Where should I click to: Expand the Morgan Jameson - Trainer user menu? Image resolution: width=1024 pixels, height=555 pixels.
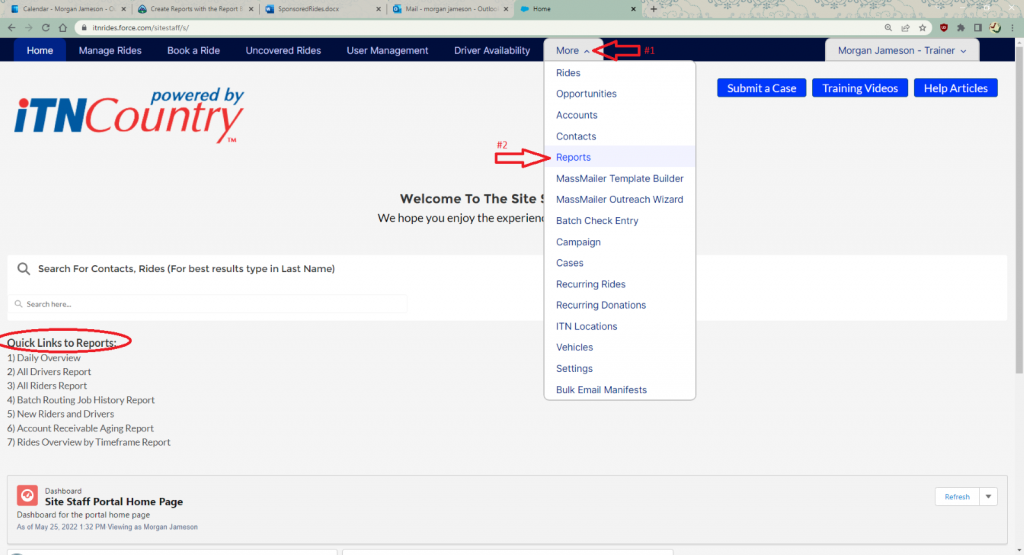(900, 50)
